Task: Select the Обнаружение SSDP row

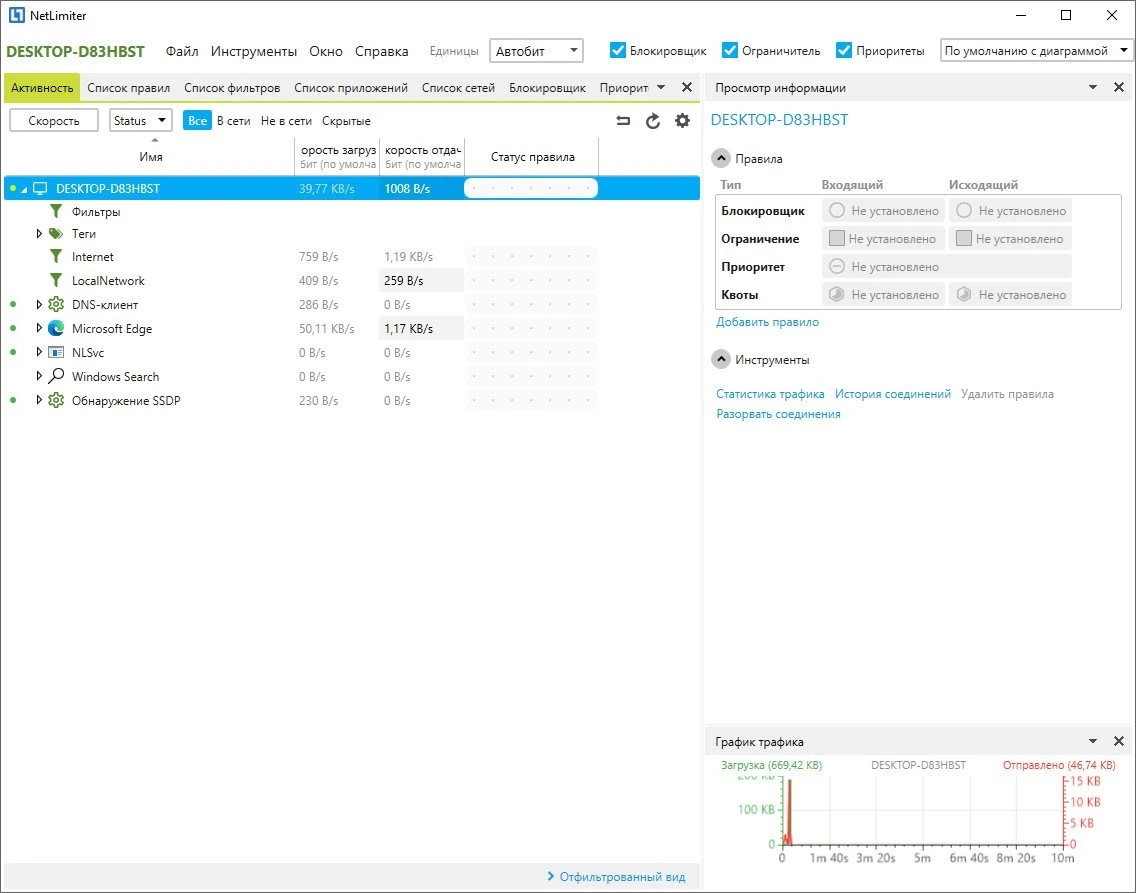Action: click(352, 401)
